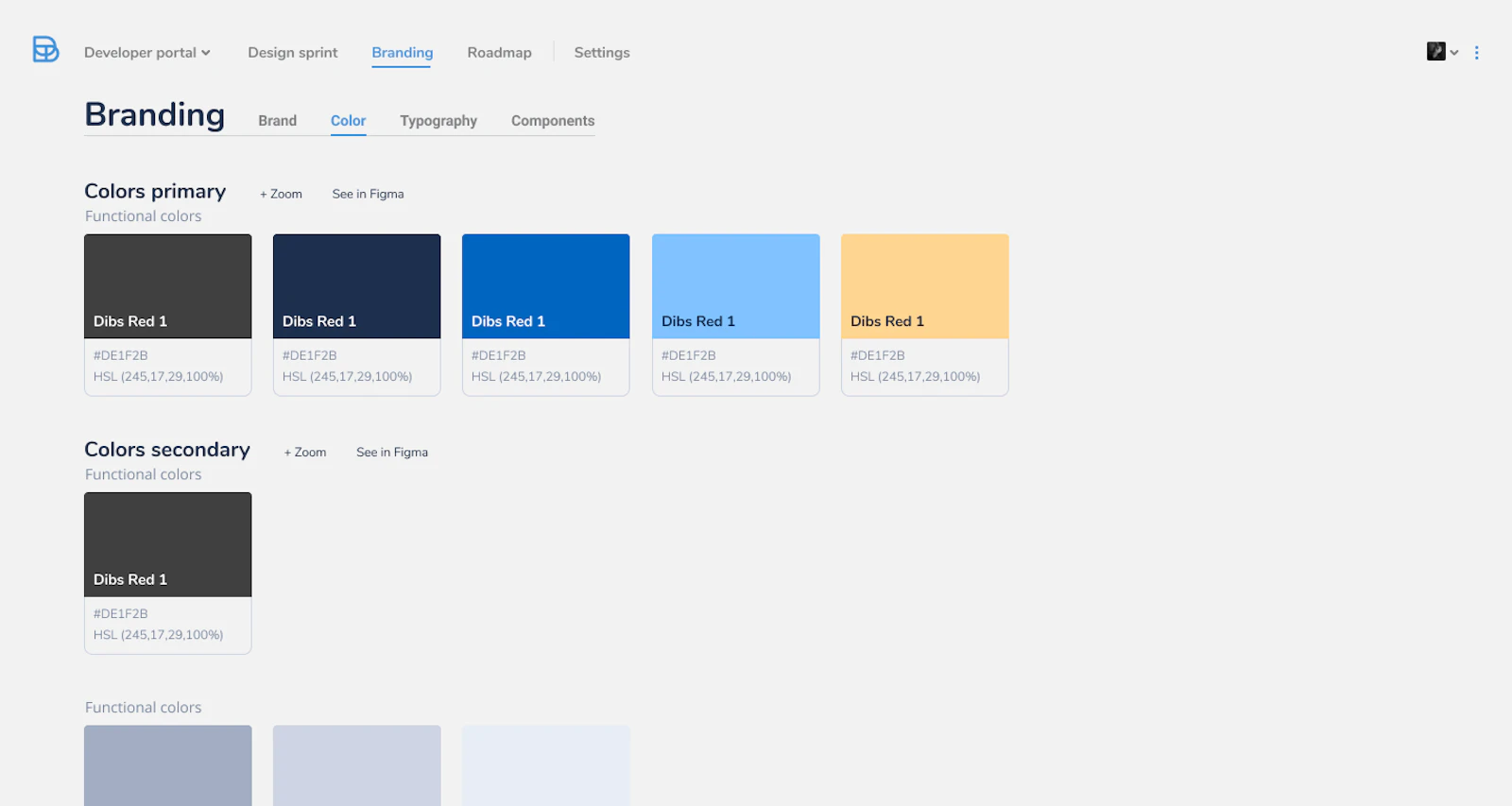
Task: Select the slate blue-gray functional swatch
Action: tap(168, 765)
